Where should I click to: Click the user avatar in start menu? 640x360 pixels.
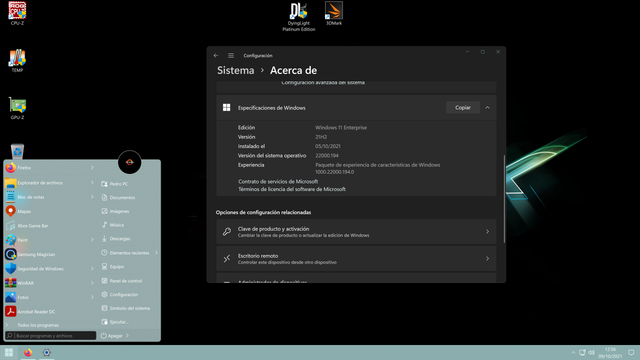coord(129,162)
